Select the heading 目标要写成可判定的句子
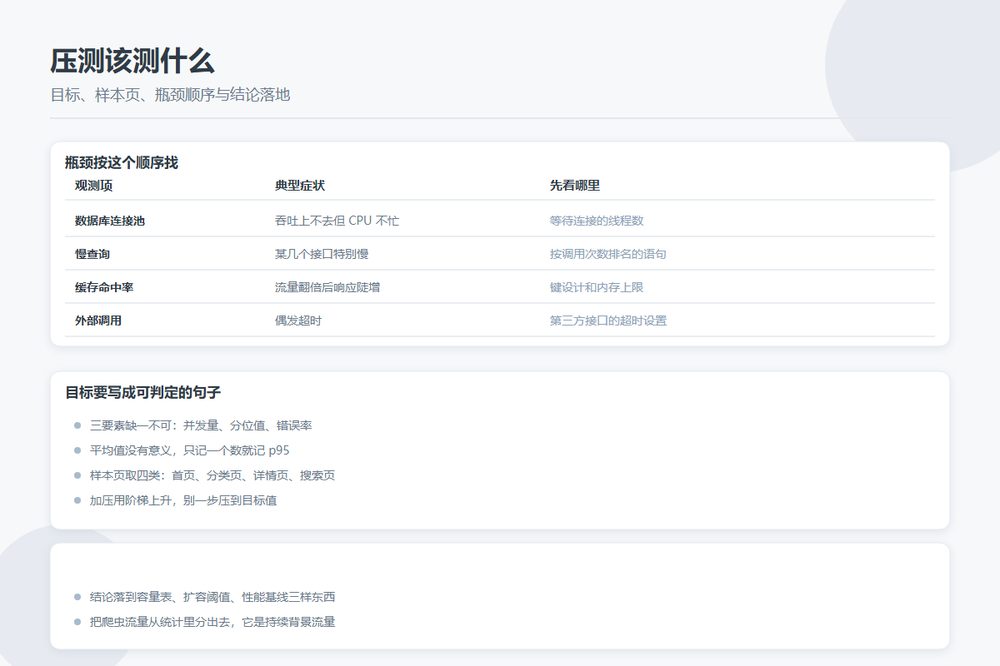The width and height of the screenshot is (1000, 666). [143, 392]
